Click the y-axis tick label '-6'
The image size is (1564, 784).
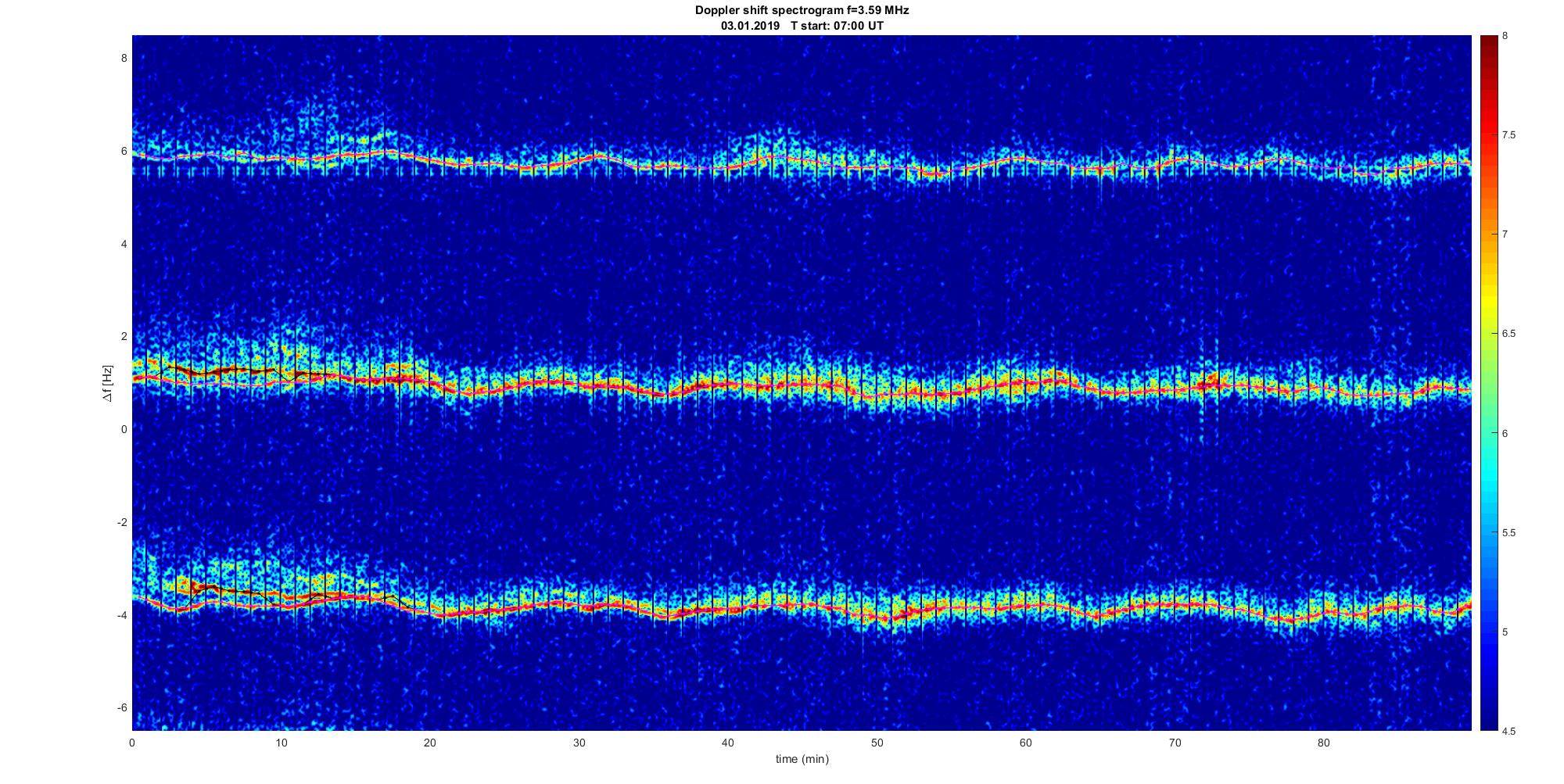[122, 707]
